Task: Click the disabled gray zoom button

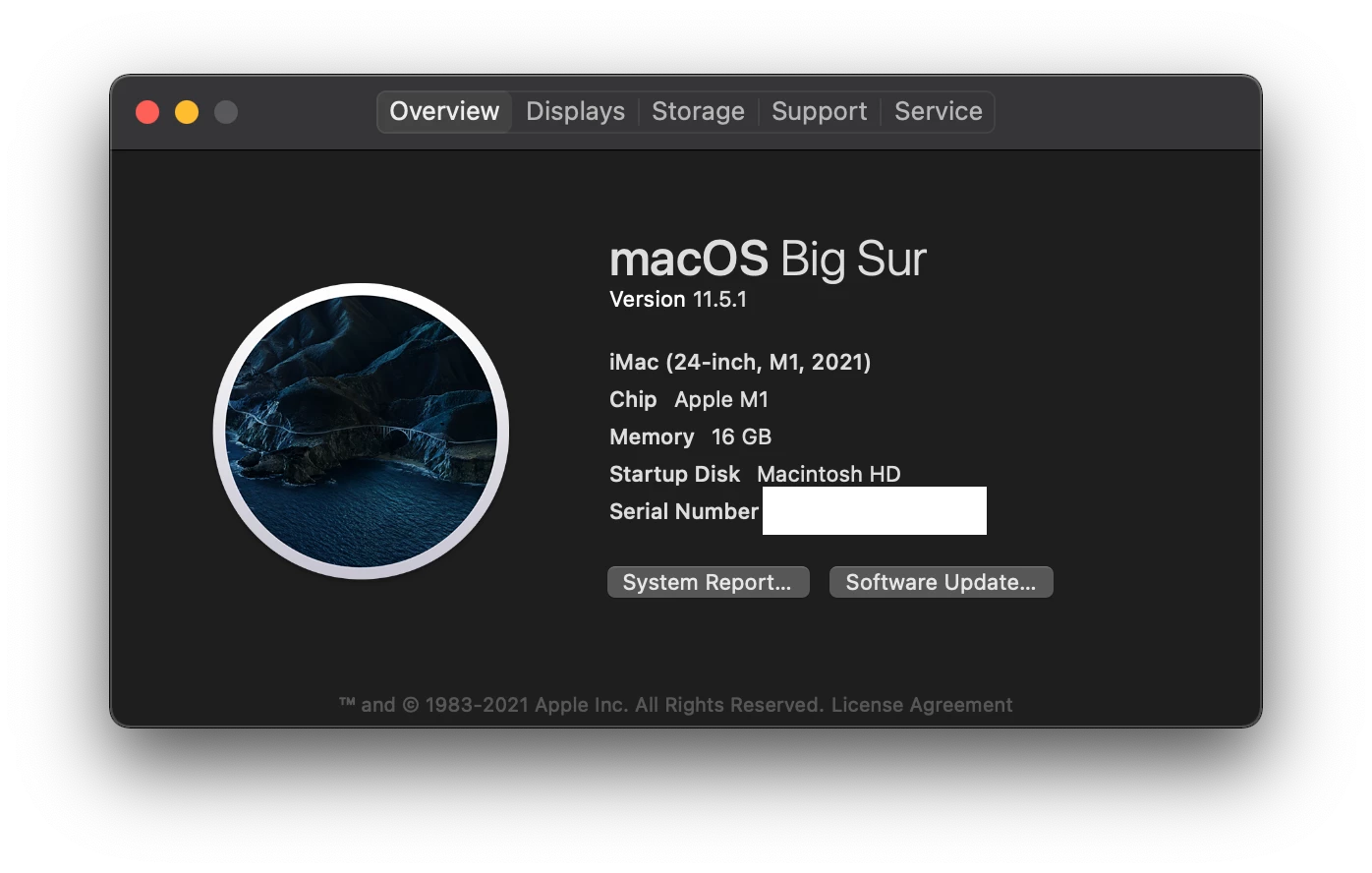Action: 226,112
